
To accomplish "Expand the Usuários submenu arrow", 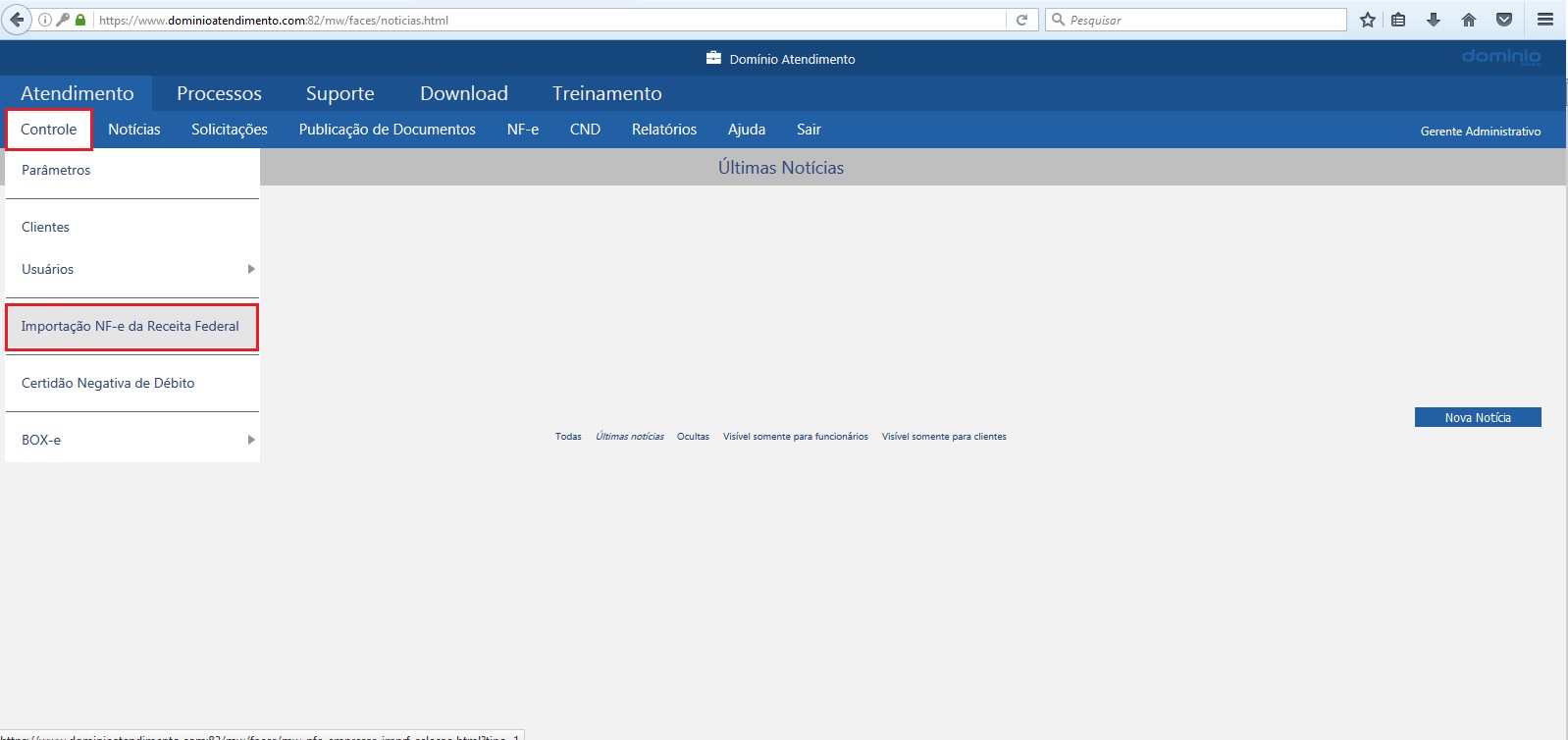I will pos(251,269).
